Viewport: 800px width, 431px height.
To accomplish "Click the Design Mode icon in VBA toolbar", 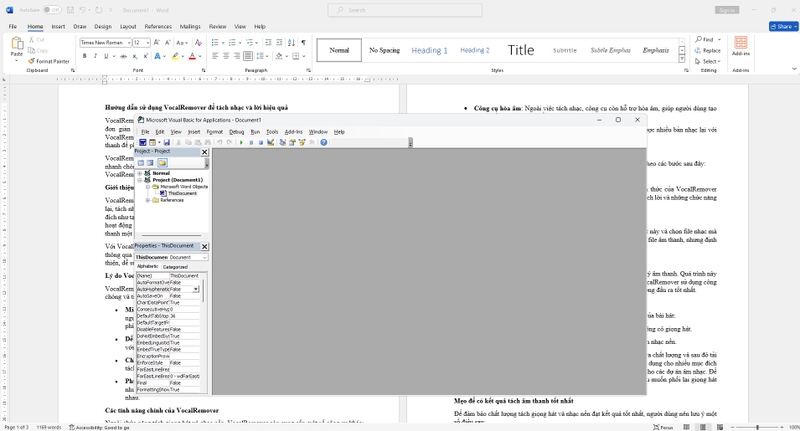I will click(x=270, y=143).
